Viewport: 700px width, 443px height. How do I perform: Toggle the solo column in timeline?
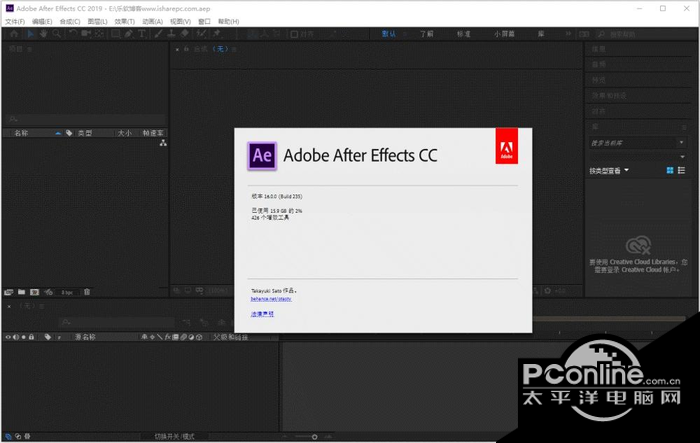(24, 337)
